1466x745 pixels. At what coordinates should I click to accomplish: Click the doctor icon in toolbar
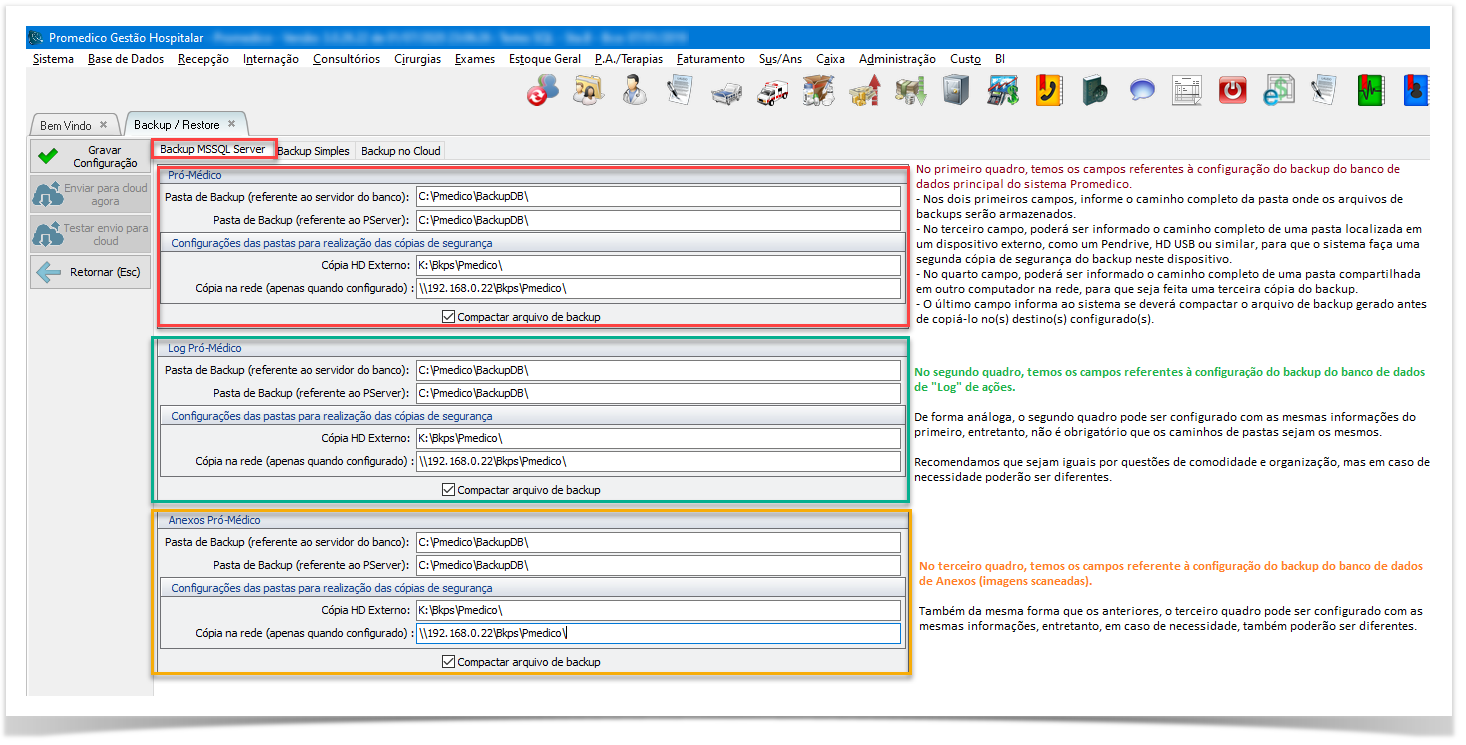click(633, 90)
